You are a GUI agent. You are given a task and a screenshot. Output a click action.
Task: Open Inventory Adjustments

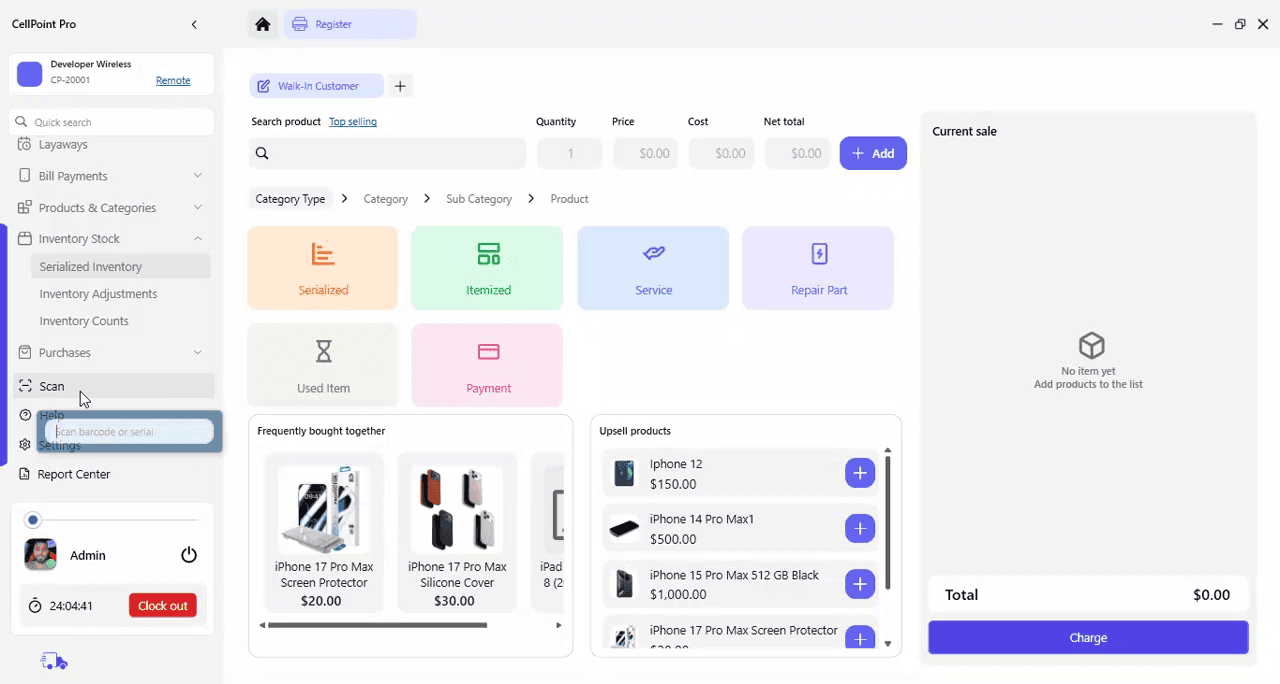click(98, 294)
